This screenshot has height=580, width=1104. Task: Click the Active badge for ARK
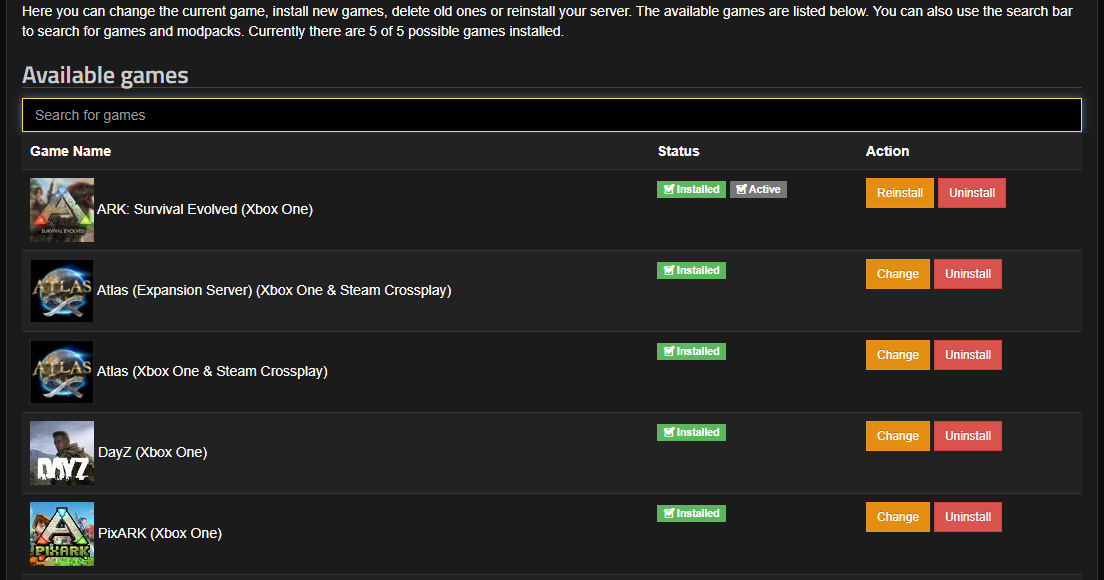[758, 189]
